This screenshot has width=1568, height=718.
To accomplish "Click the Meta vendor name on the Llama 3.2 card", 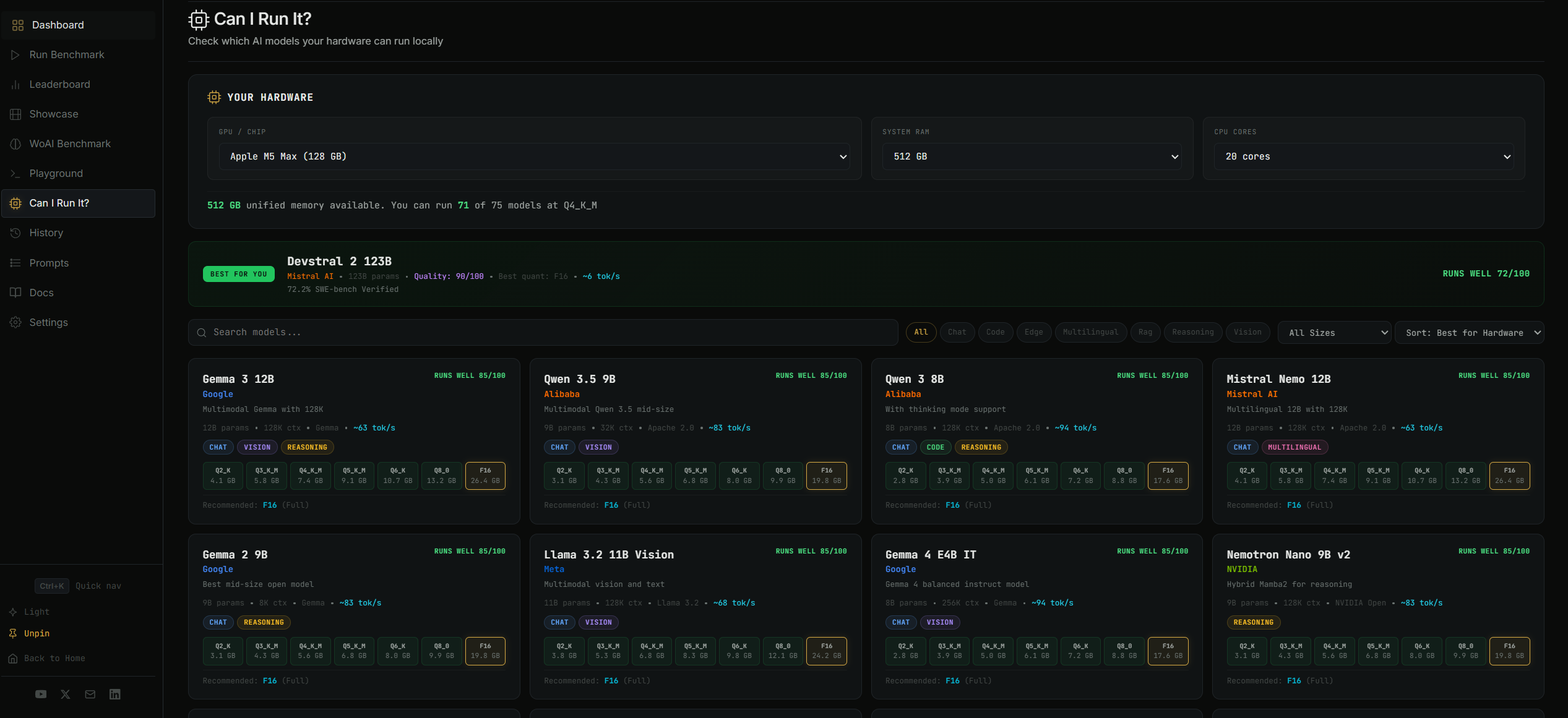I will [554, 569].
